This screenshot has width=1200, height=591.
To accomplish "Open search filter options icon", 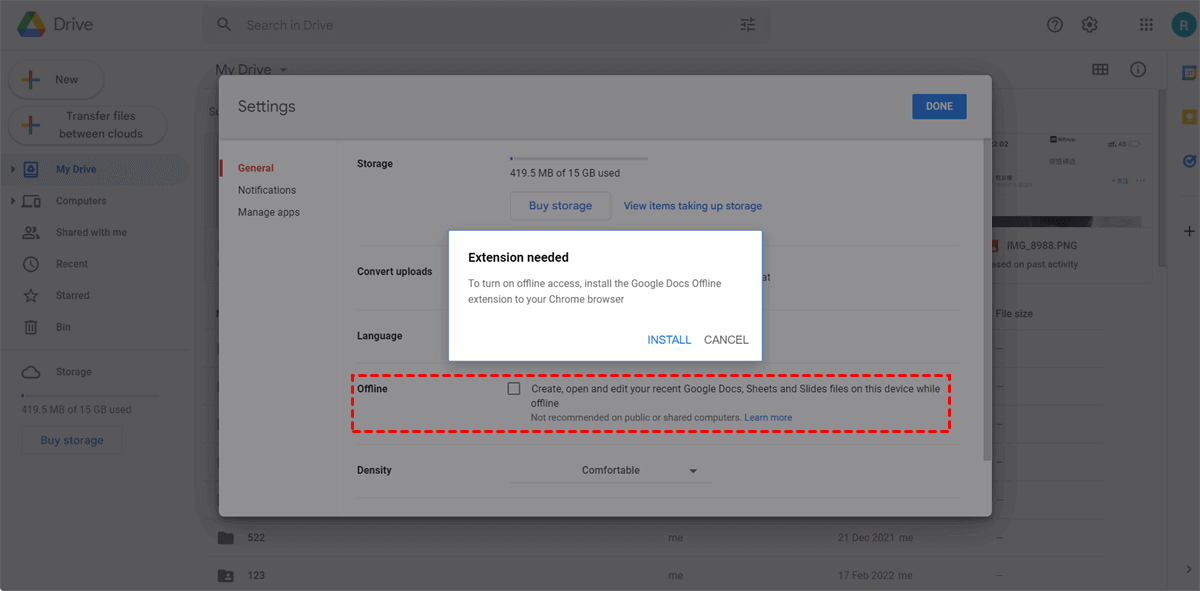I will pos(748,25).
